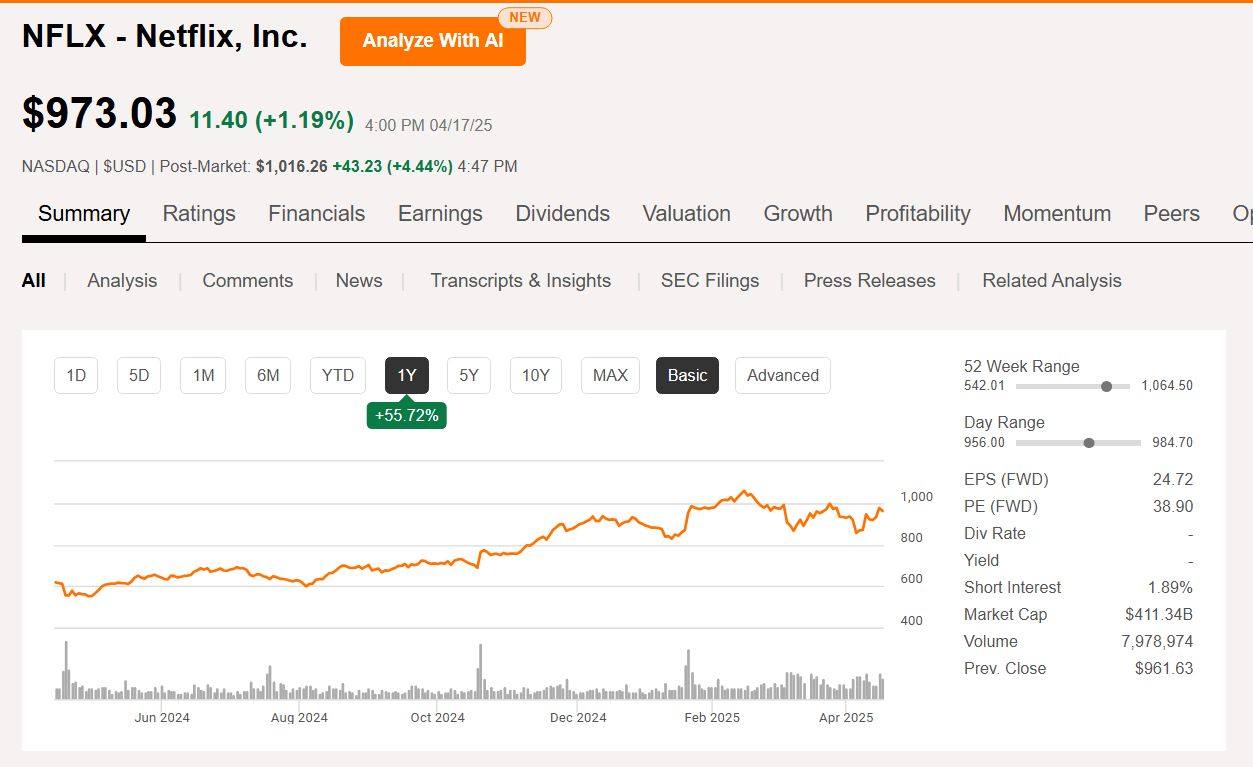Select the 1D chart timeframe
Image resolution: width=1253 pixels, height=767 pixels.
tap(75, 375)
